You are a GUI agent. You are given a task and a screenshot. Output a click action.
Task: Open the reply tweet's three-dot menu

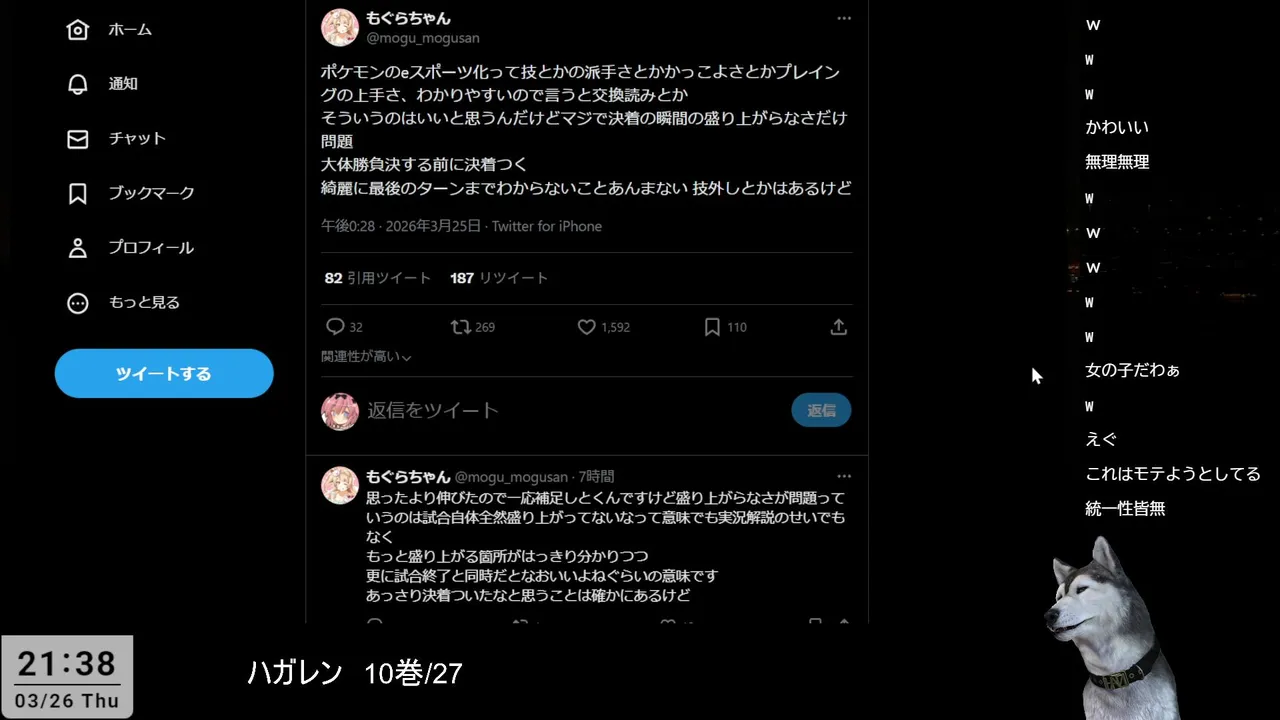click(844, 476)
